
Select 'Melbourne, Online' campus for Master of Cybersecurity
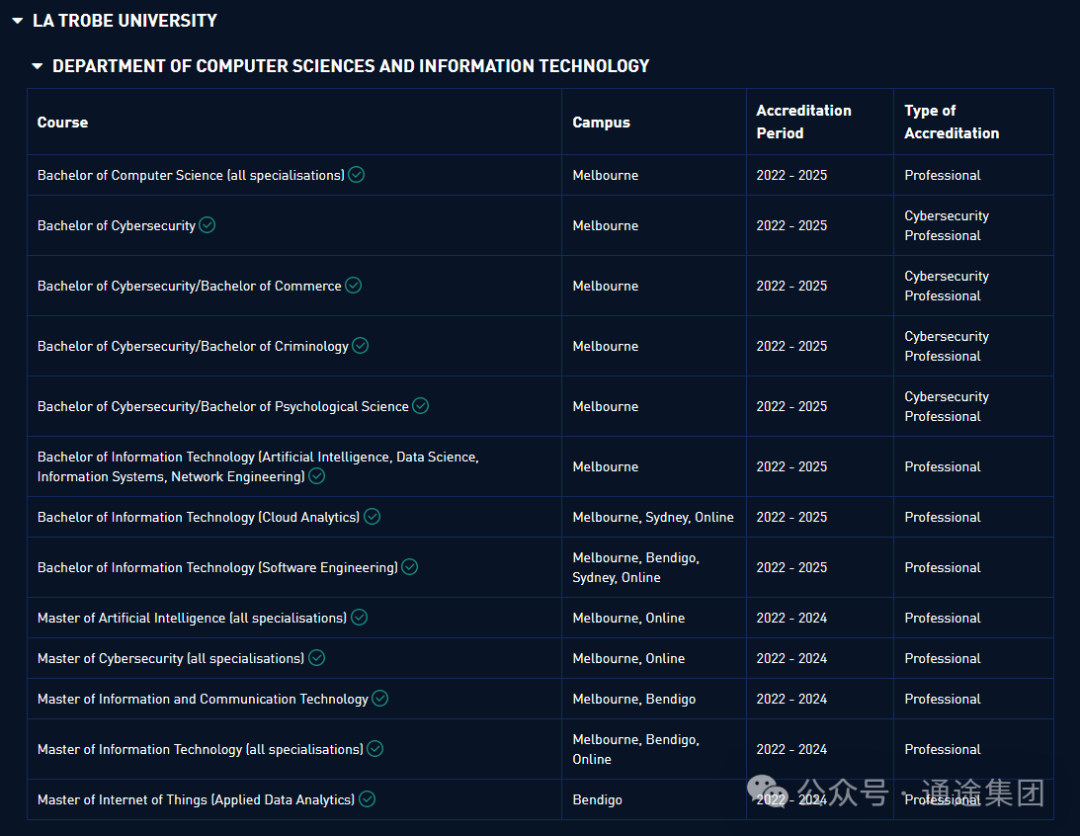(x=629, y=658)
